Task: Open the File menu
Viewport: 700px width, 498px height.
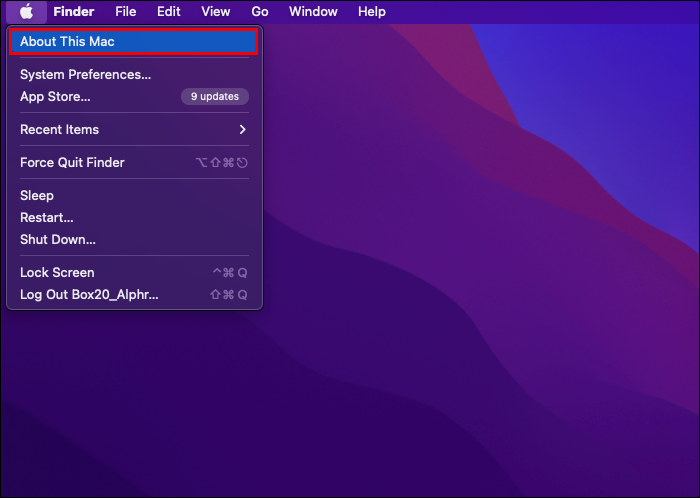Action: [x=125, y=12]
